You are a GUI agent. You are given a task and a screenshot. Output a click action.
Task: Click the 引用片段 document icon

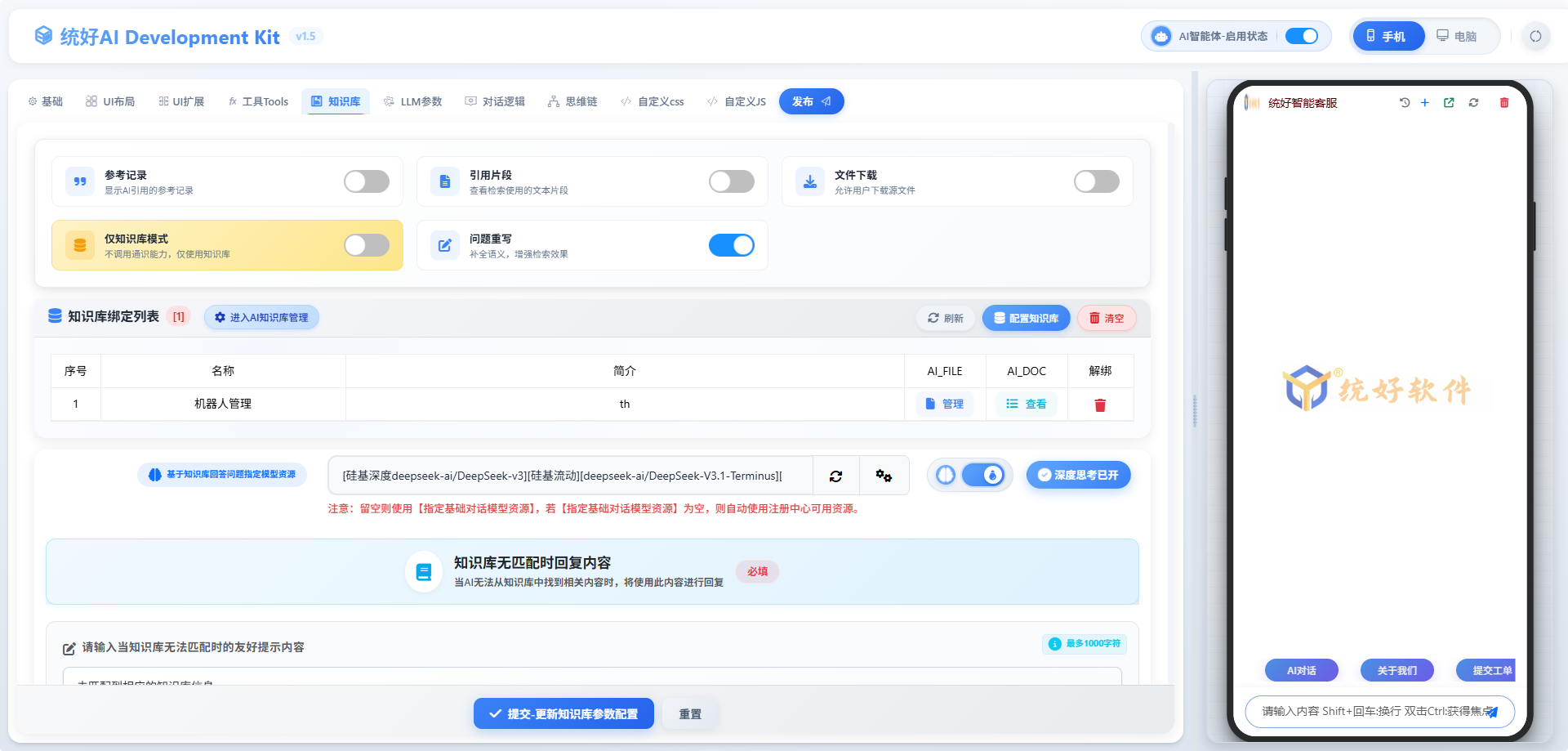(x=445, y=181)
